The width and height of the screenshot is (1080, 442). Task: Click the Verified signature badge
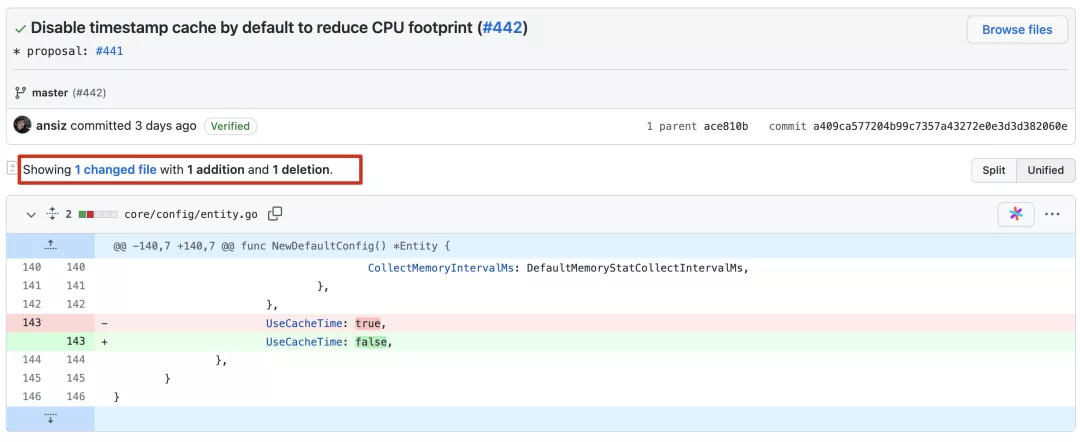230,126
